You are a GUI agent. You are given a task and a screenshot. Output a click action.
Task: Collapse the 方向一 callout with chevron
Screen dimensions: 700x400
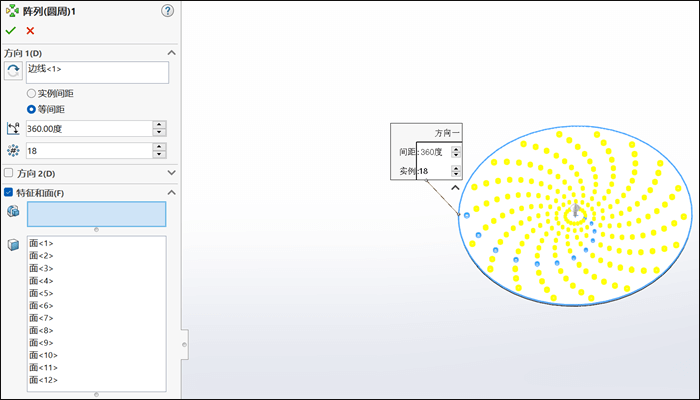455,188
